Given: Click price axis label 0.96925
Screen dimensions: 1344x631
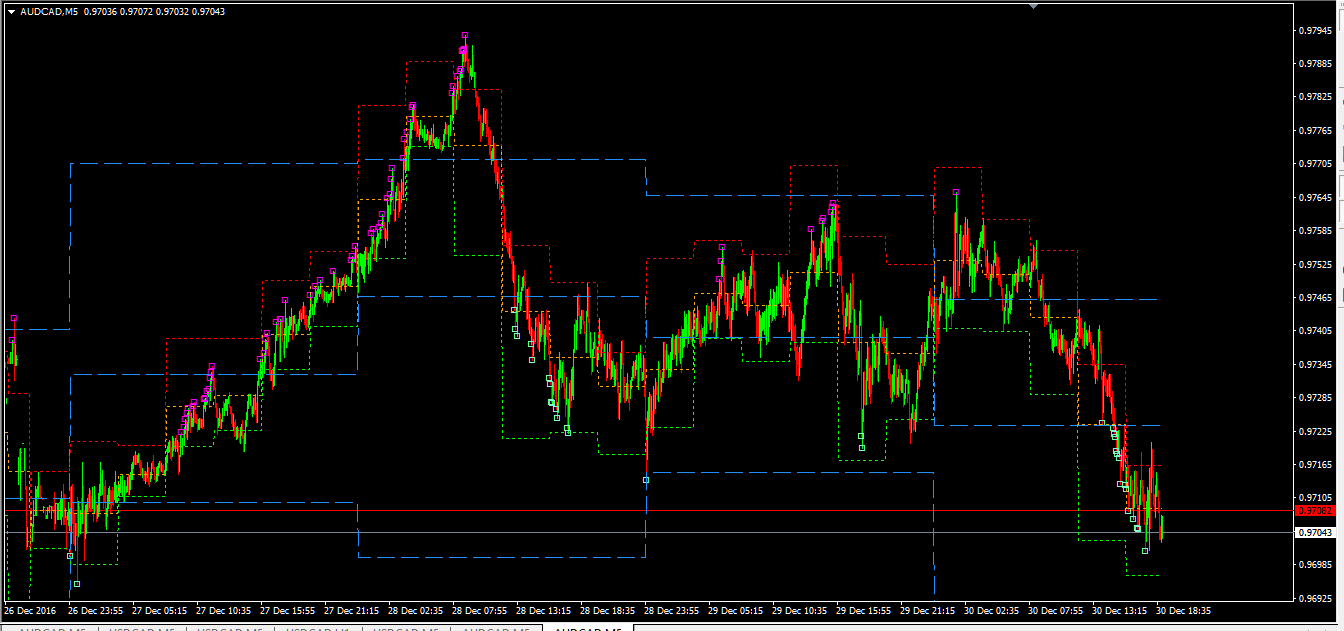Looking at the screenshot, I should (x=1315, y=599).
